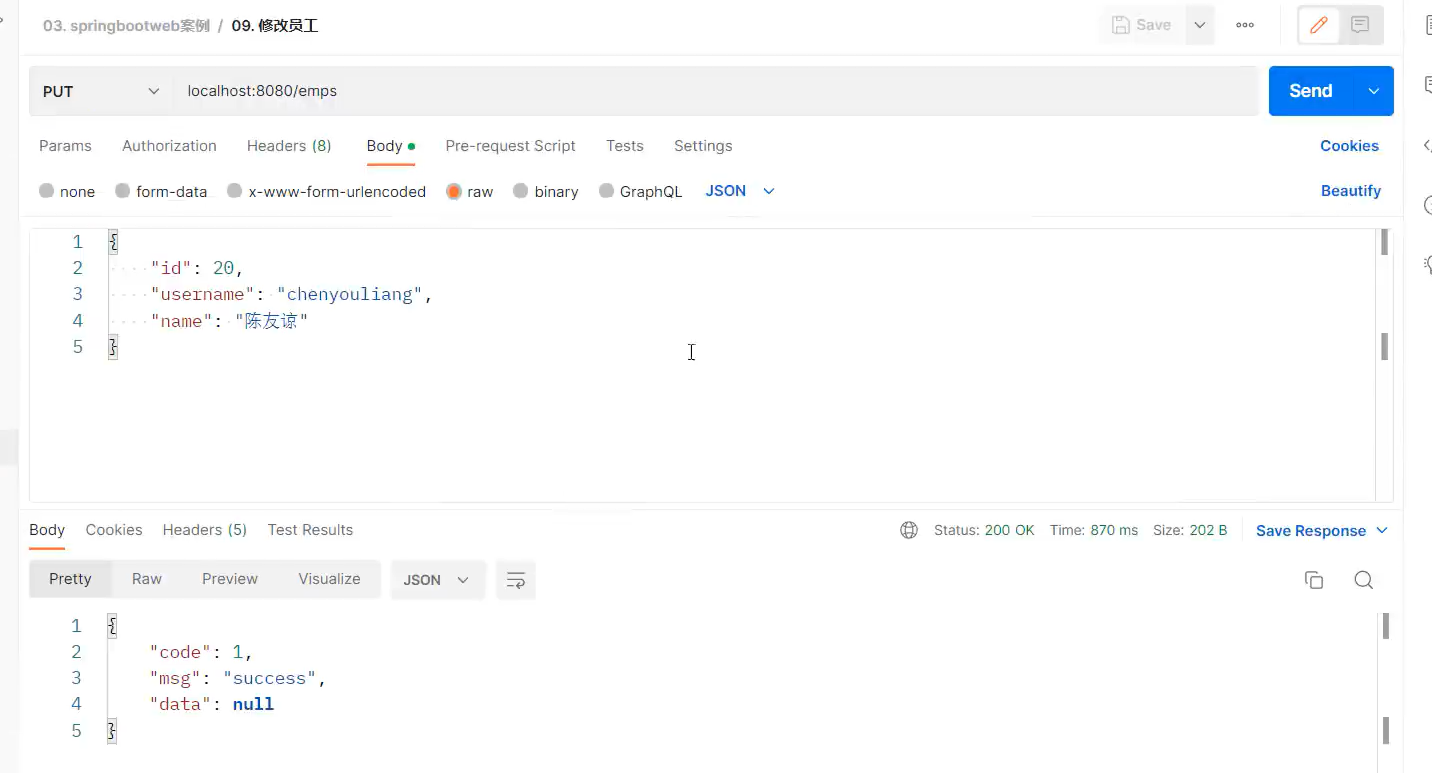Click into the localhost:8080/emps URL field
The height and width of the screenshot is (773, 1432).
pyautogui.click(x=716, y=91)
